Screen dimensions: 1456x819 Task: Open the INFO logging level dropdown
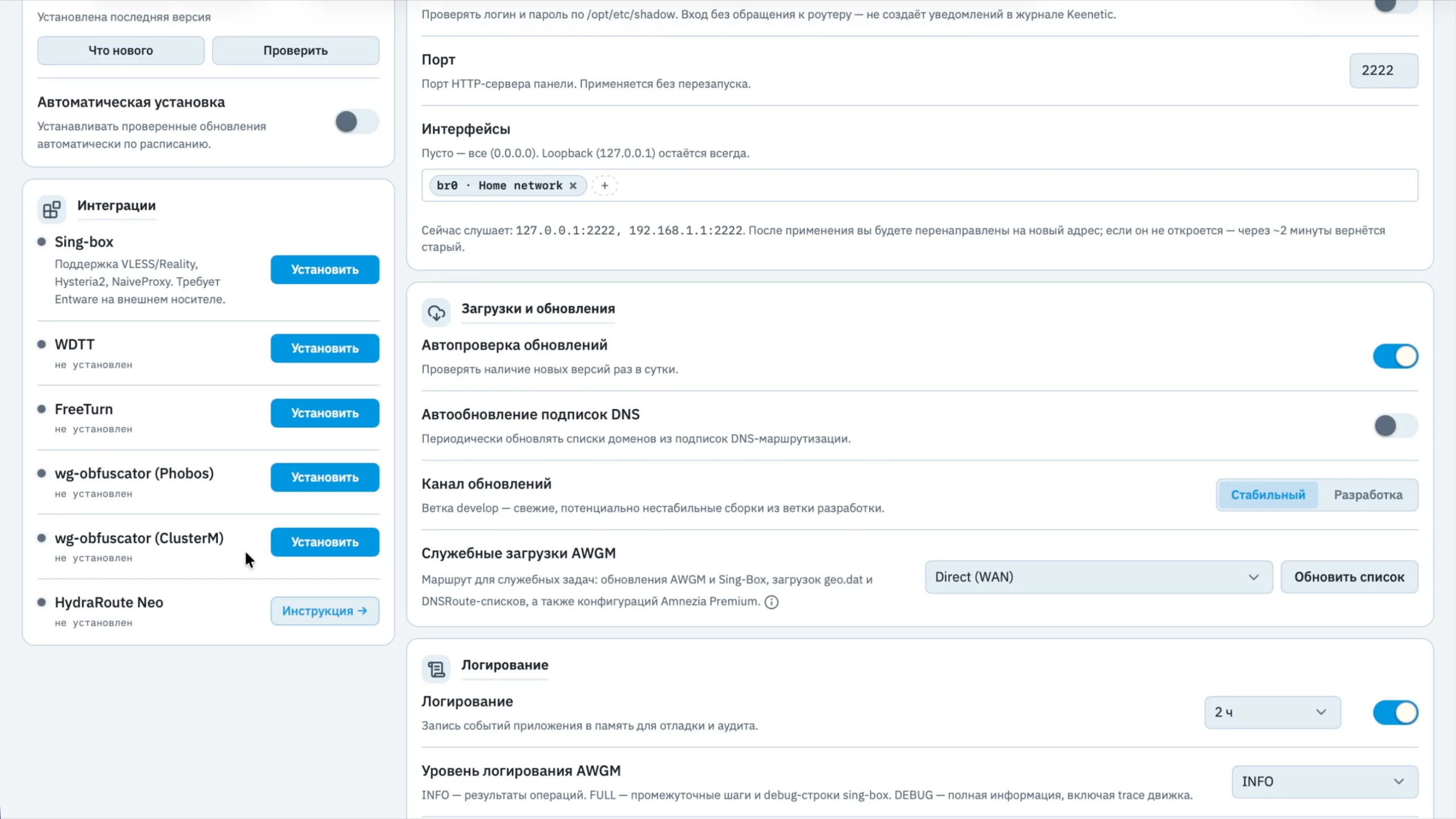click(1325, 781)
